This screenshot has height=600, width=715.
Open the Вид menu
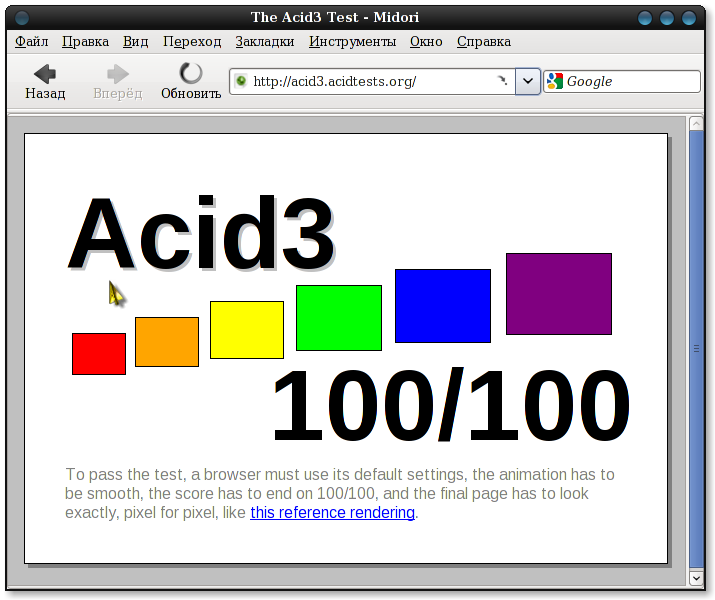click(x=135, y=41)
